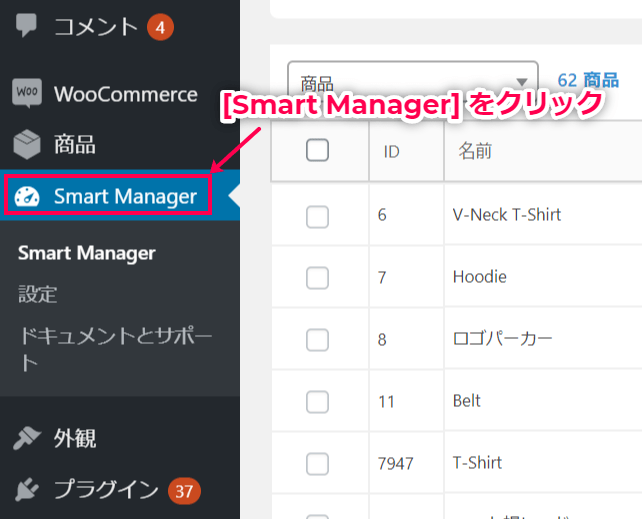
Task: Click the Smart Manager gauge icon
Action: tap(27, 196)
